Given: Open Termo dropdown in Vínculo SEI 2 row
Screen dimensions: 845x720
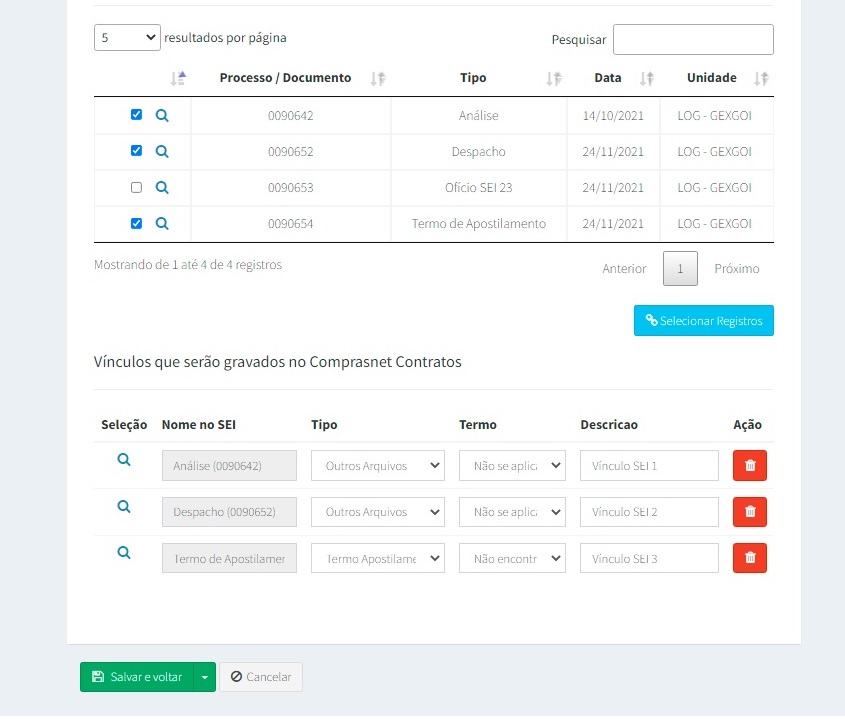Looking at the screenshot, I should coord(512,512).
